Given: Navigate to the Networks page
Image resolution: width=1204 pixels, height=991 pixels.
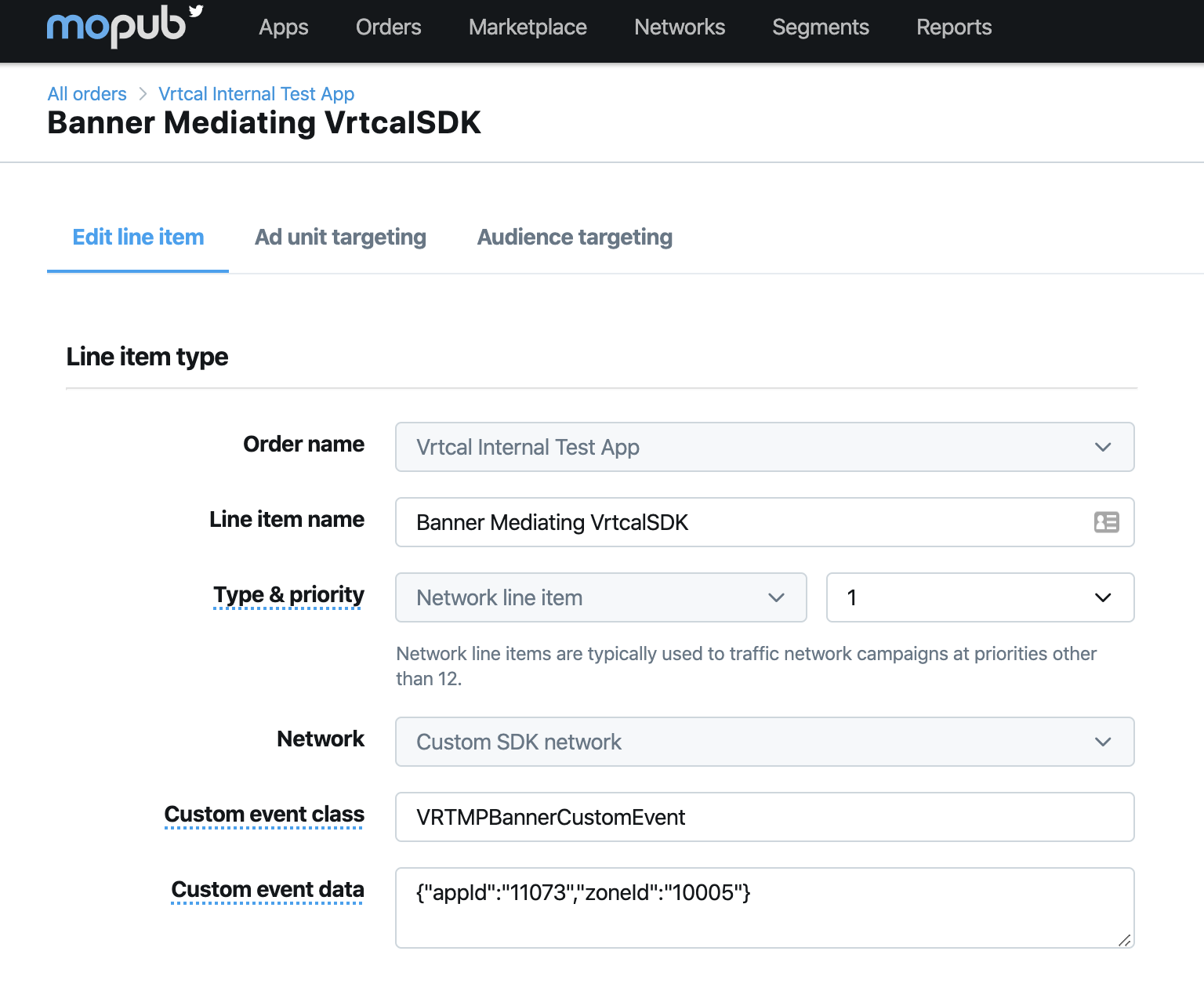Looking at the screenshot, I should (x=680, y=27).
